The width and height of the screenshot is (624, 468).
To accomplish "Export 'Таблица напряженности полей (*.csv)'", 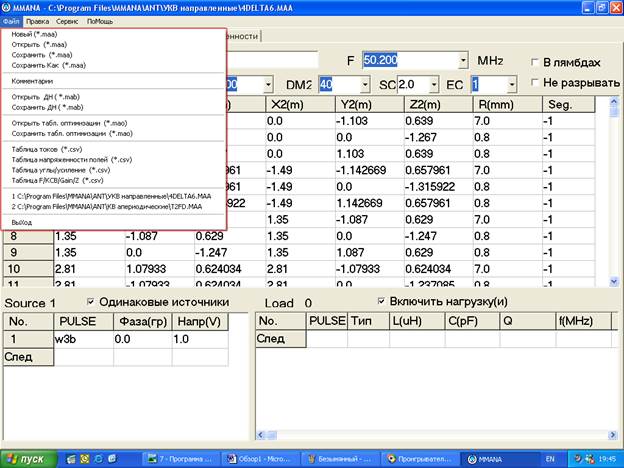I will [72, 160].
